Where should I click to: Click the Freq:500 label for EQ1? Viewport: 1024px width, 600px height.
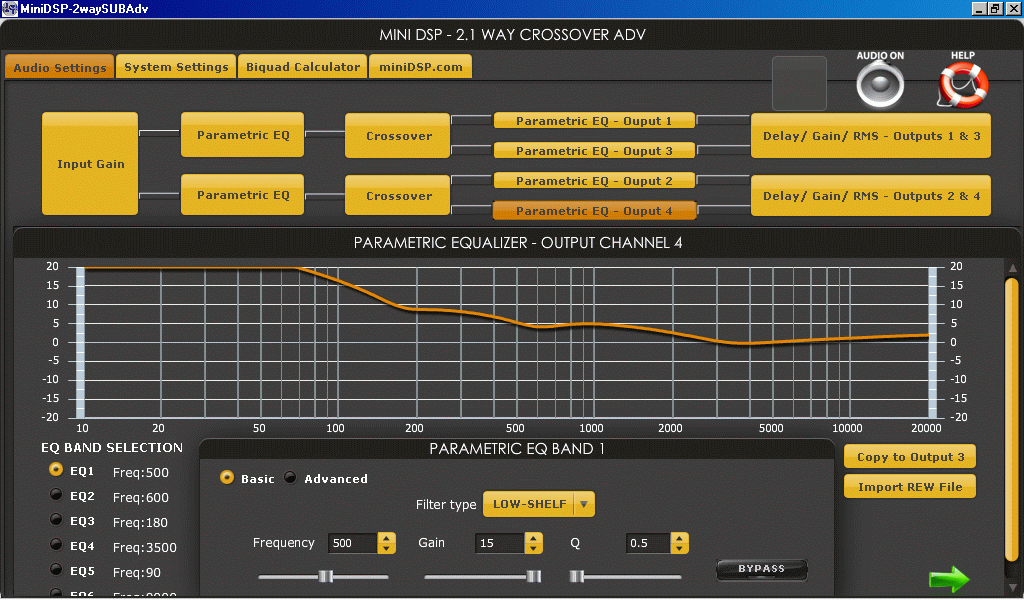140,472
